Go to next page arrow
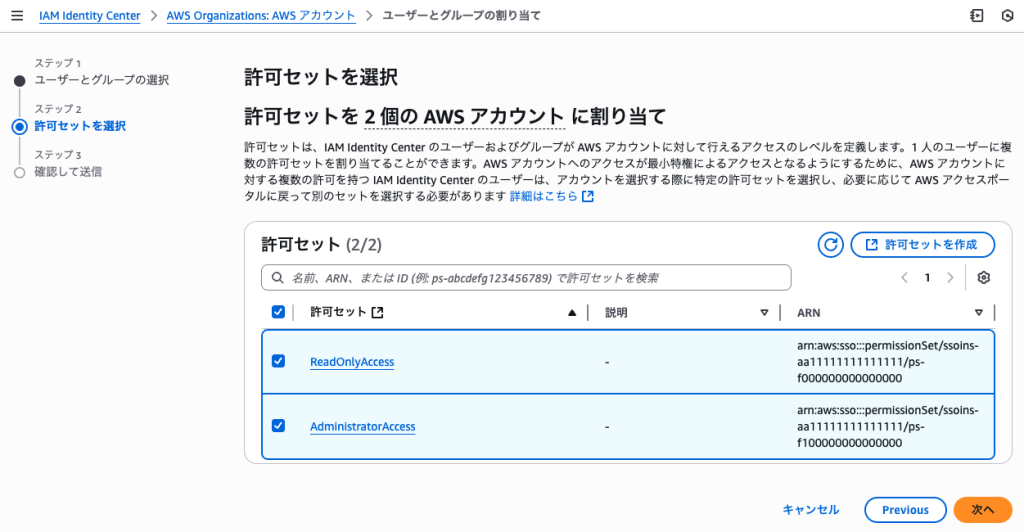Screen dimensions: 1024x532 tap(950, 277)
